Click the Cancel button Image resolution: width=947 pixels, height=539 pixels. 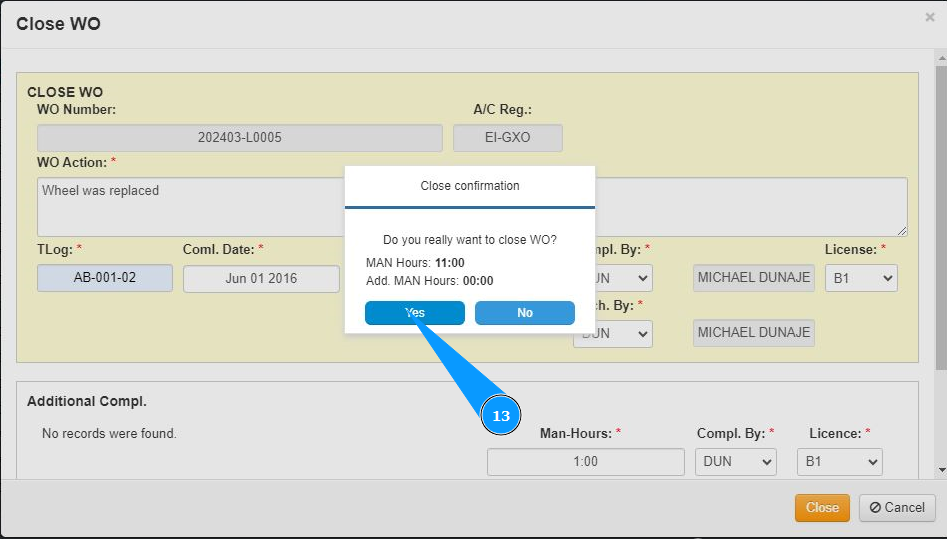(897, 508)
